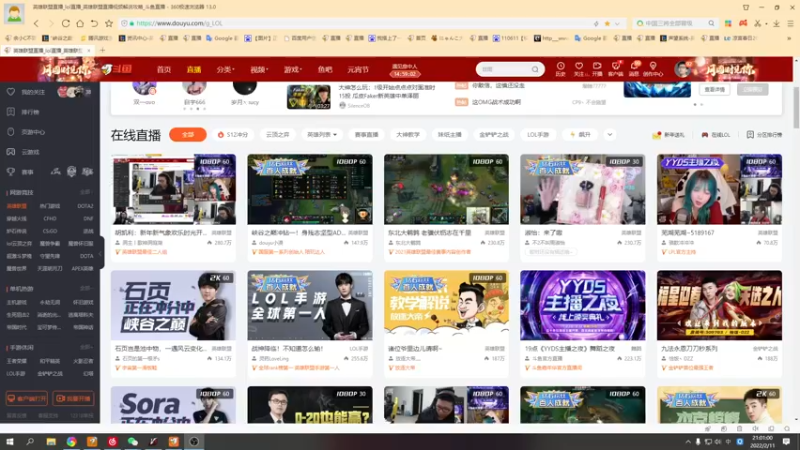The height and width of the screenshot is (450, 800).
Task: Expand the 游戏 dropdown in navigation
Action: click(x=293, y=69)
